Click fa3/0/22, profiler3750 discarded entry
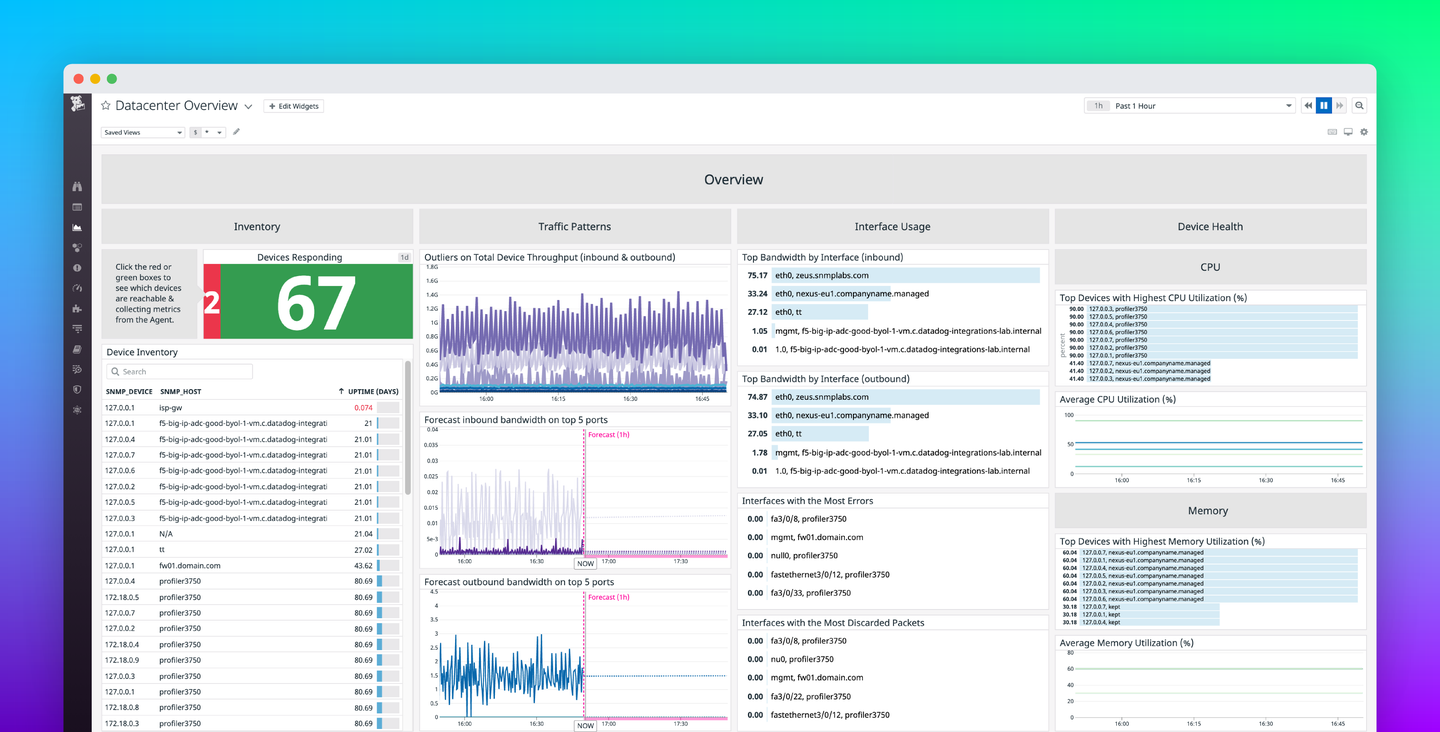The width and height of the screenshot is (1440, 732). 811,696
